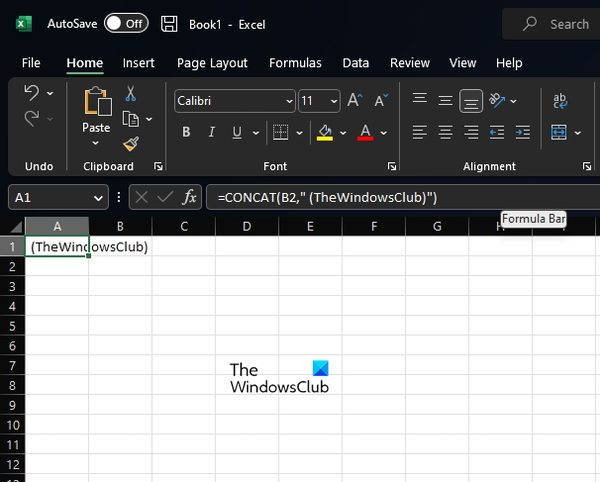Expand the Paste options arrow
Viewport: 600px width, 482px height.
(x=96, y=143)
